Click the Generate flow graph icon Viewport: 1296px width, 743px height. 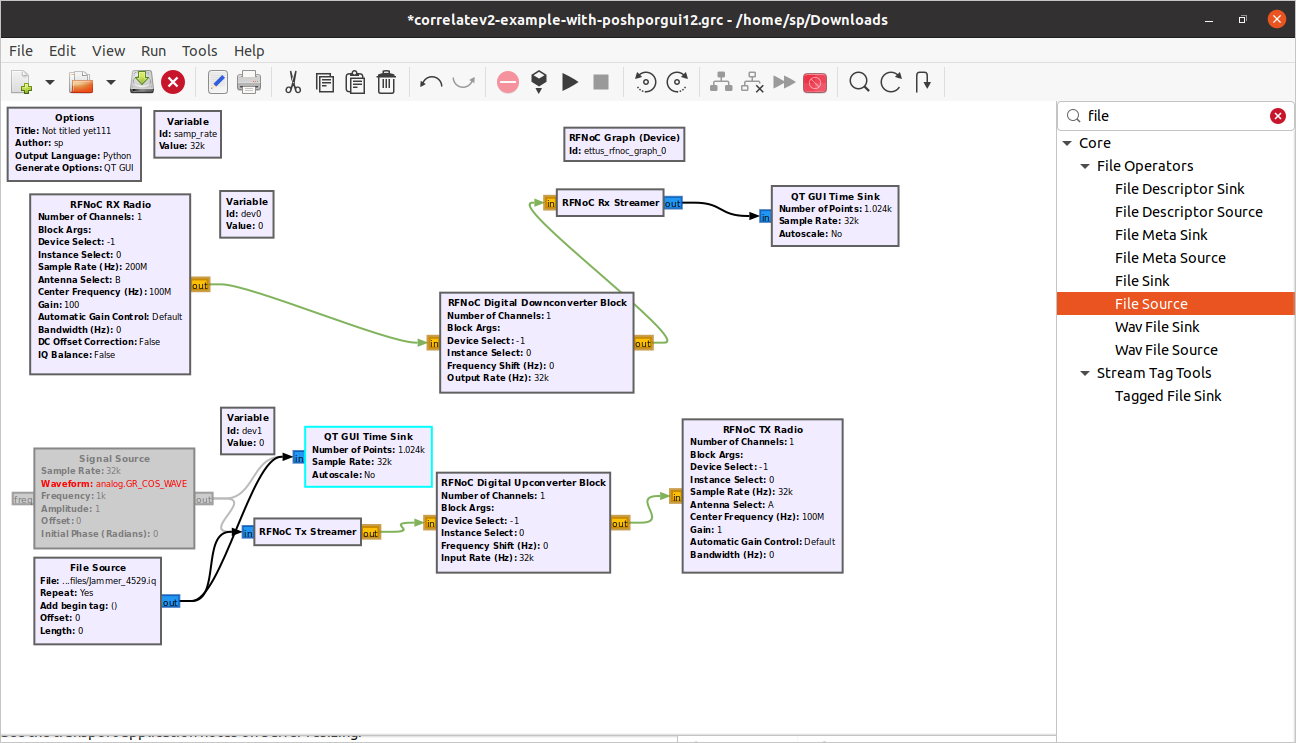(538, 82)
